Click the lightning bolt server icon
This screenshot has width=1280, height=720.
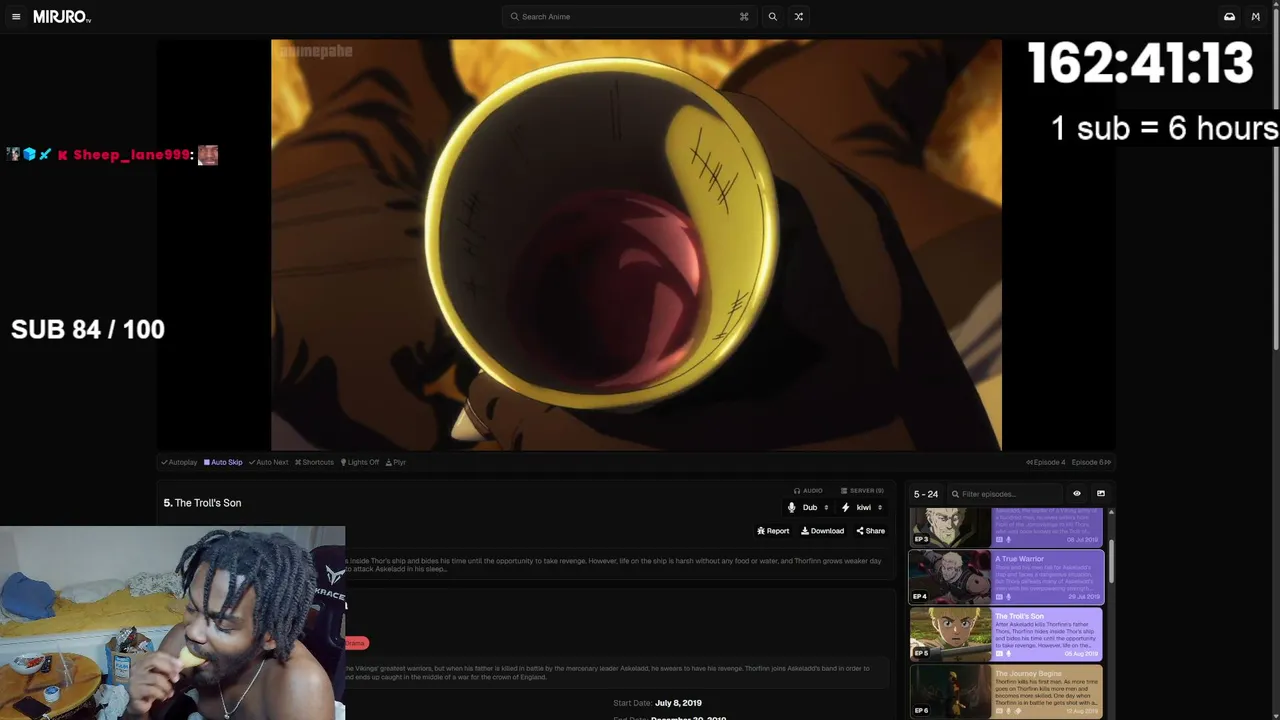pyautogui.click(x=845, y=507)
